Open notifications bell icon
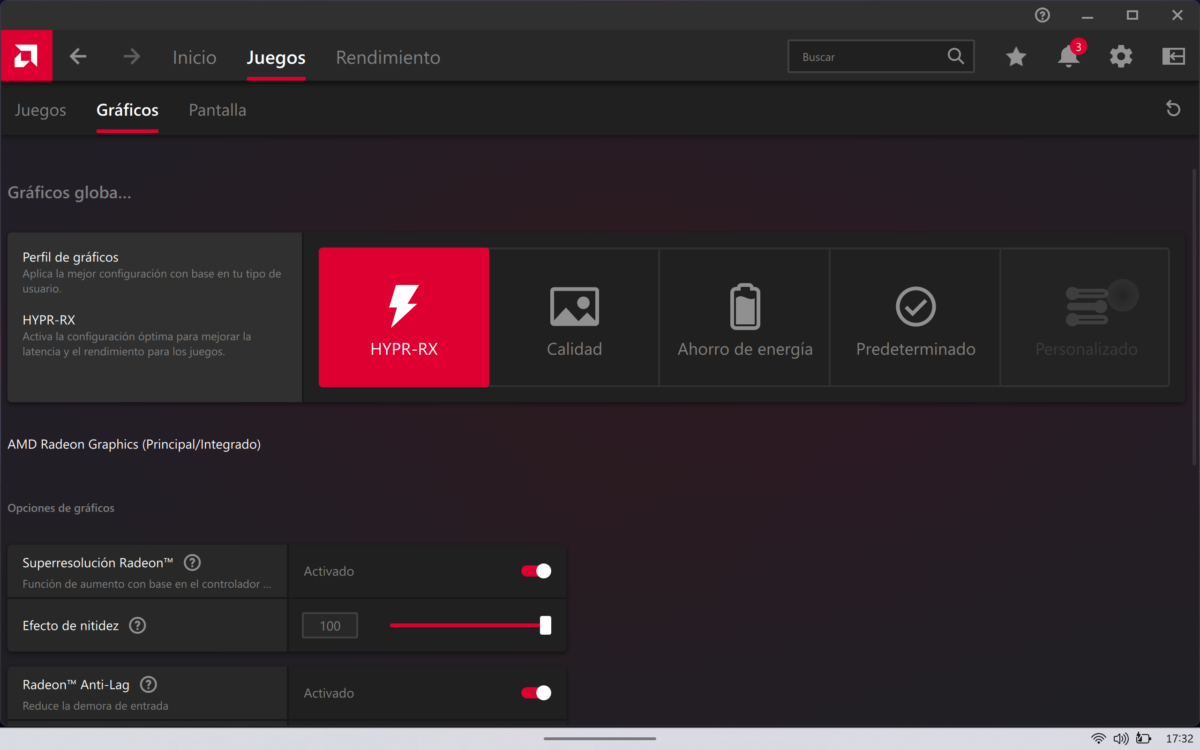Image resolution: width=1200 pixels, height=750 pixels. coord(1069,57)
